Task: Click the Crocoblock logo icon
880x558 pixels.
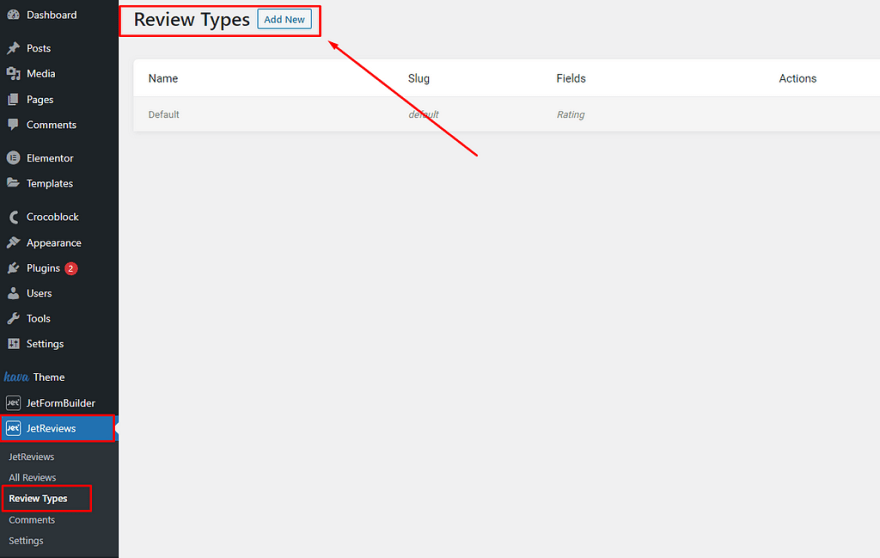Action: pyautogui.click(x=13, y=217)
